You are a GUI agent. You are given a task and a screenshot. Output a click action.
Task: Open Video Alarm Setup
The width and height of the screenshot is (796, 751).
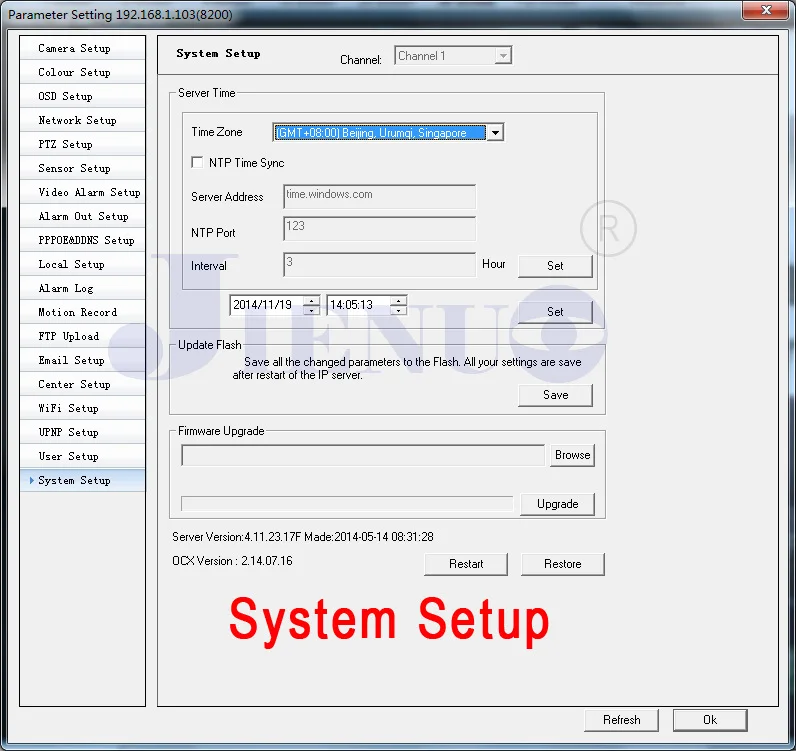(82, 192)
